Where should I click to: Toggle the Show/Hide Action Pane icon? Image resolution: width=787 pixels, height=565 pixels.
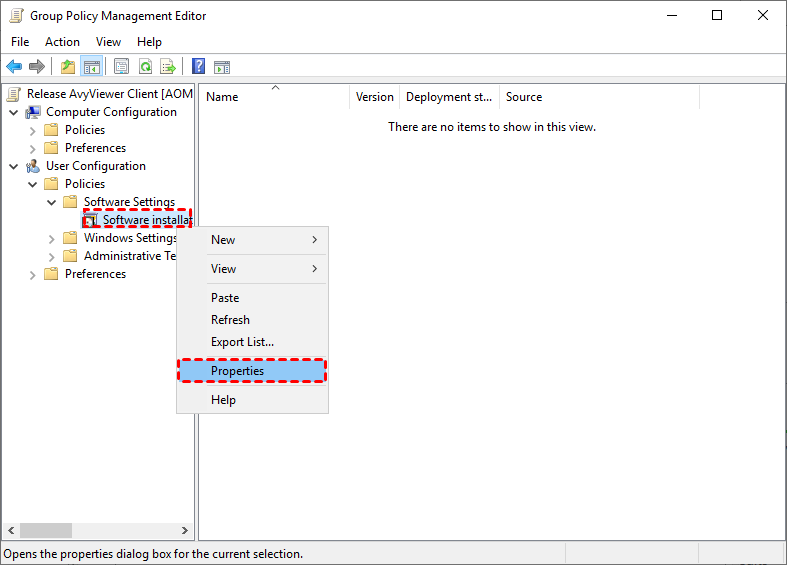[x=222, y=67]
